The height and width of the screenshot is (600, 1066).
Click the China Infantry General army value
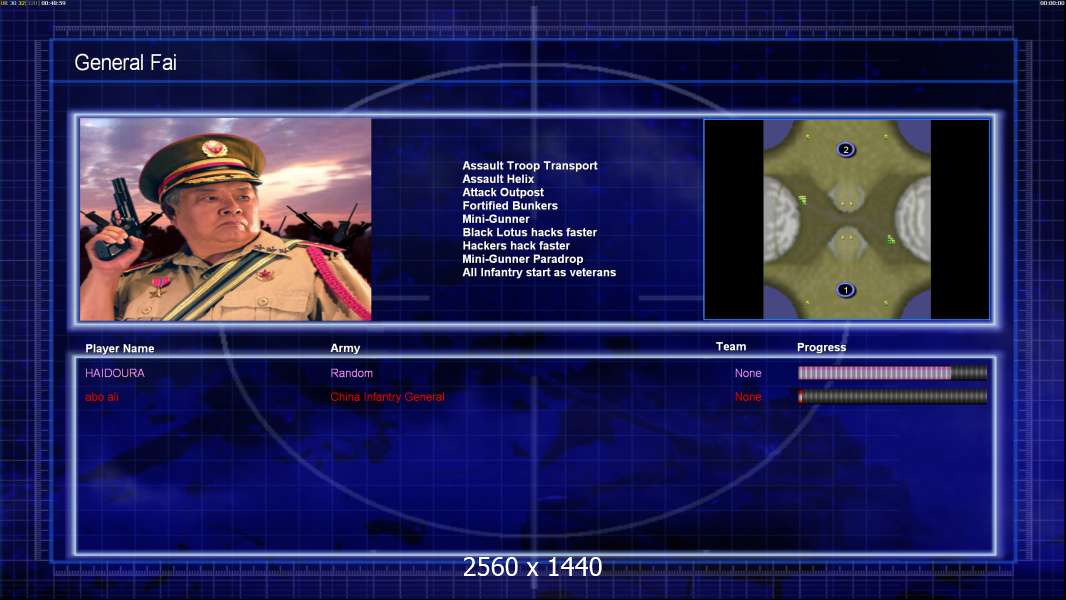point(388,397)
